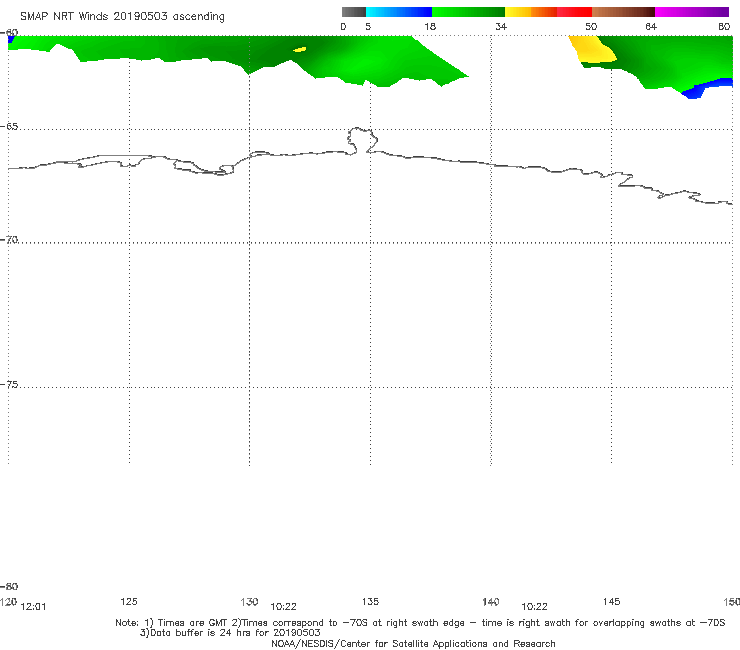The image size is (740, 650).
Task: Click the color bar label "34"
Action: click(x=501, y=26)
